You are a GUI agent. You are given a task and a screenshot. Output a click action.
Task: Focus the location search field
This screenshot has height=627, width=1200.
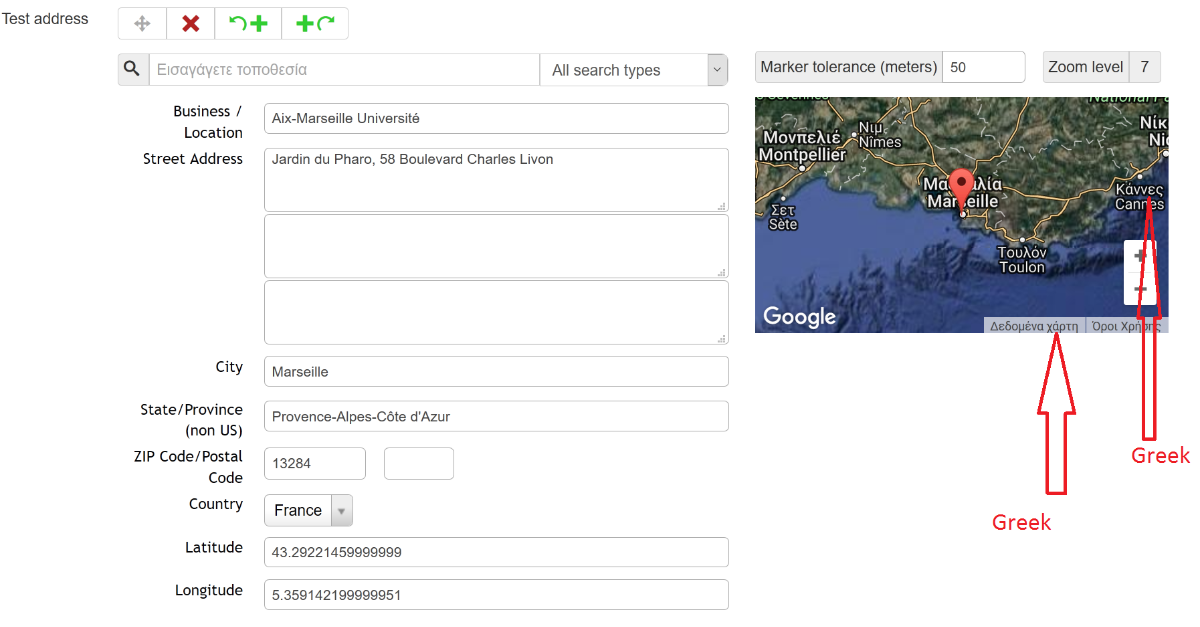[x=344, y=70]
